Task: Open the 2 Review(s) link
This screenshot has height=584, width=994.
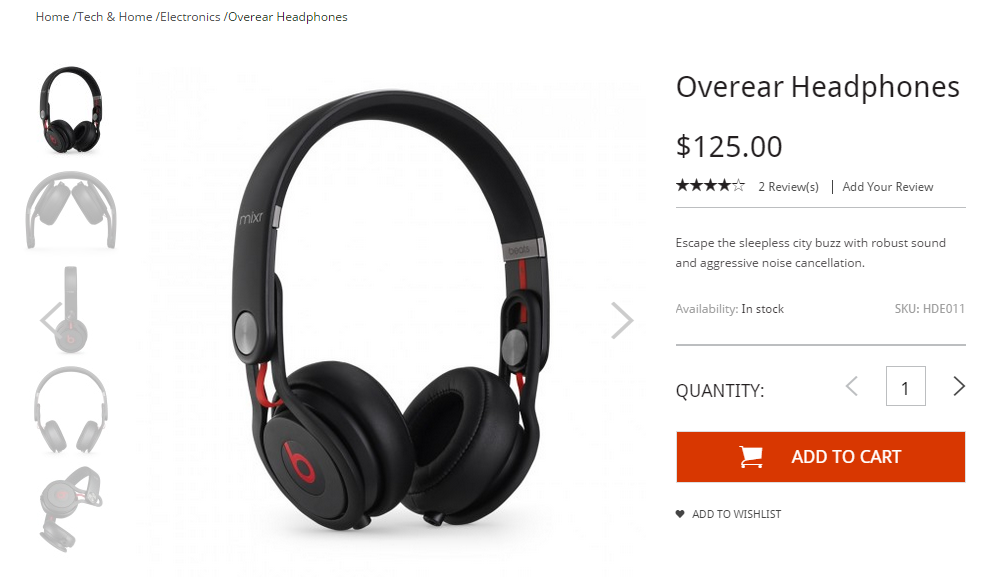Action: (x=788, y=187)
